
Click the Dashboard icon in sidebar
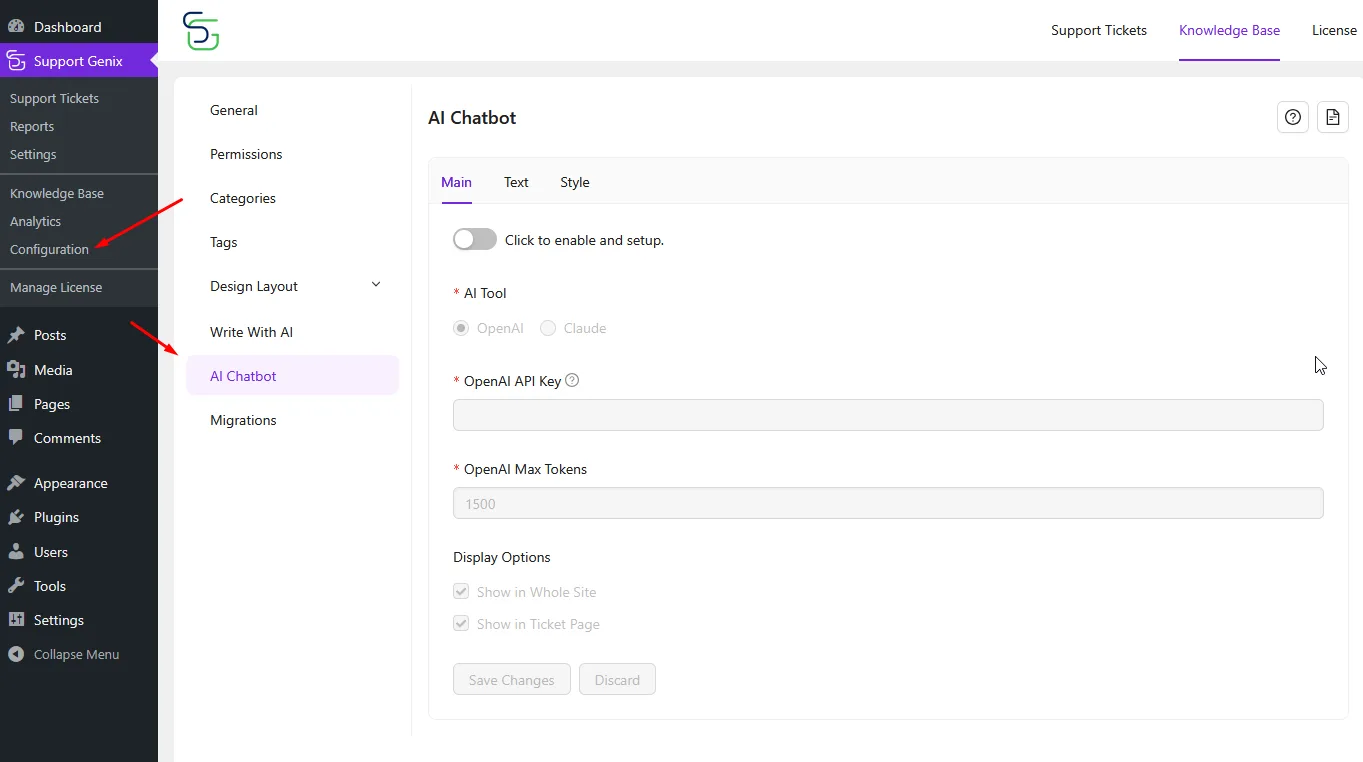pyautogui.click(x=16, y=27)
